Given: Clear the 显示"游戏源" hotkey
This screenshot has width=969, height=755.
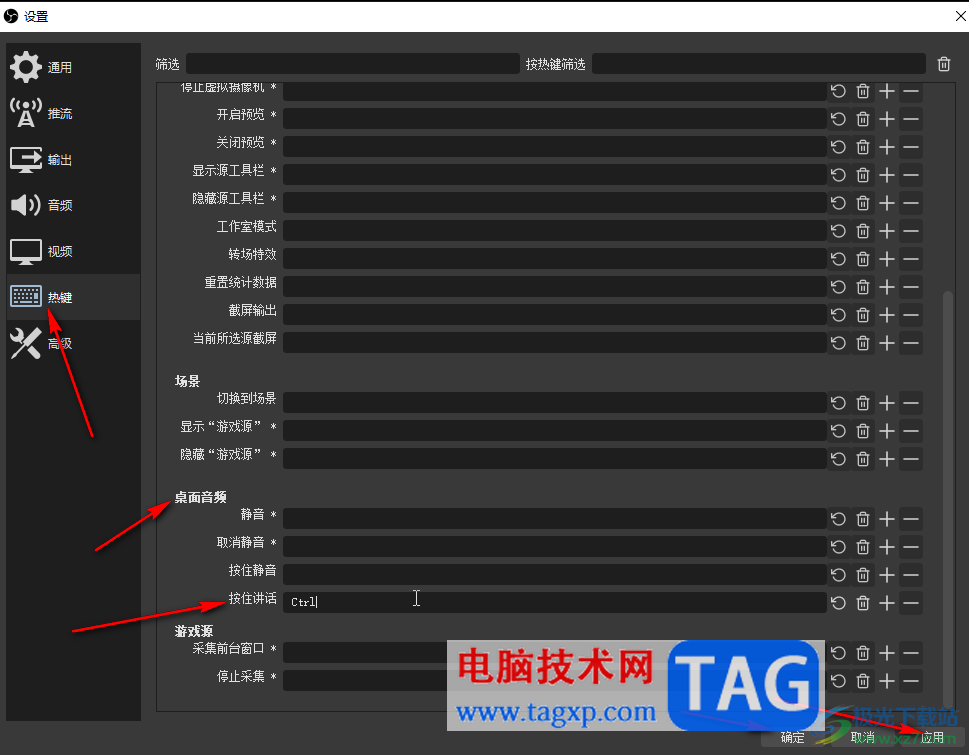Looking at the screenshot, I should tap(863, 431).
